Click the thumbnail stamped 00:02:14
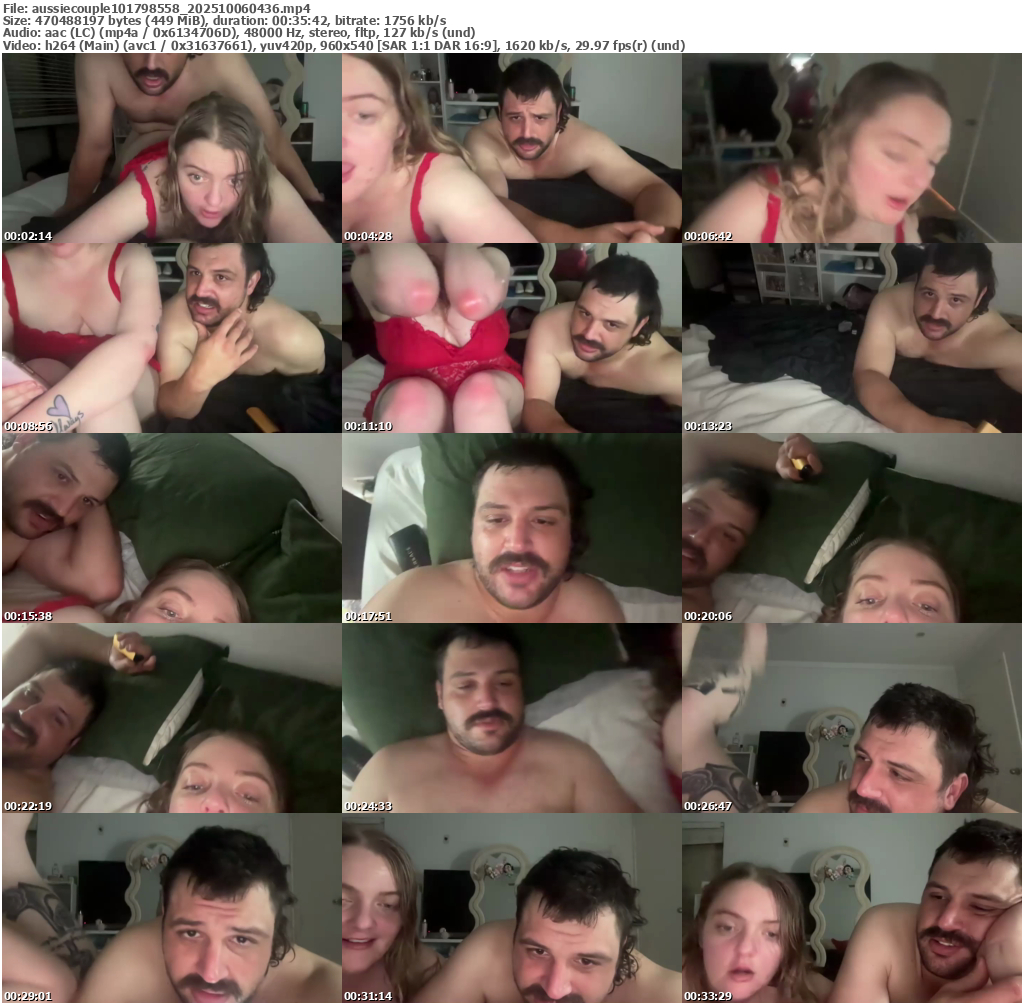This screenshot has width=1024, height=1003. click(x=171, y=148)
